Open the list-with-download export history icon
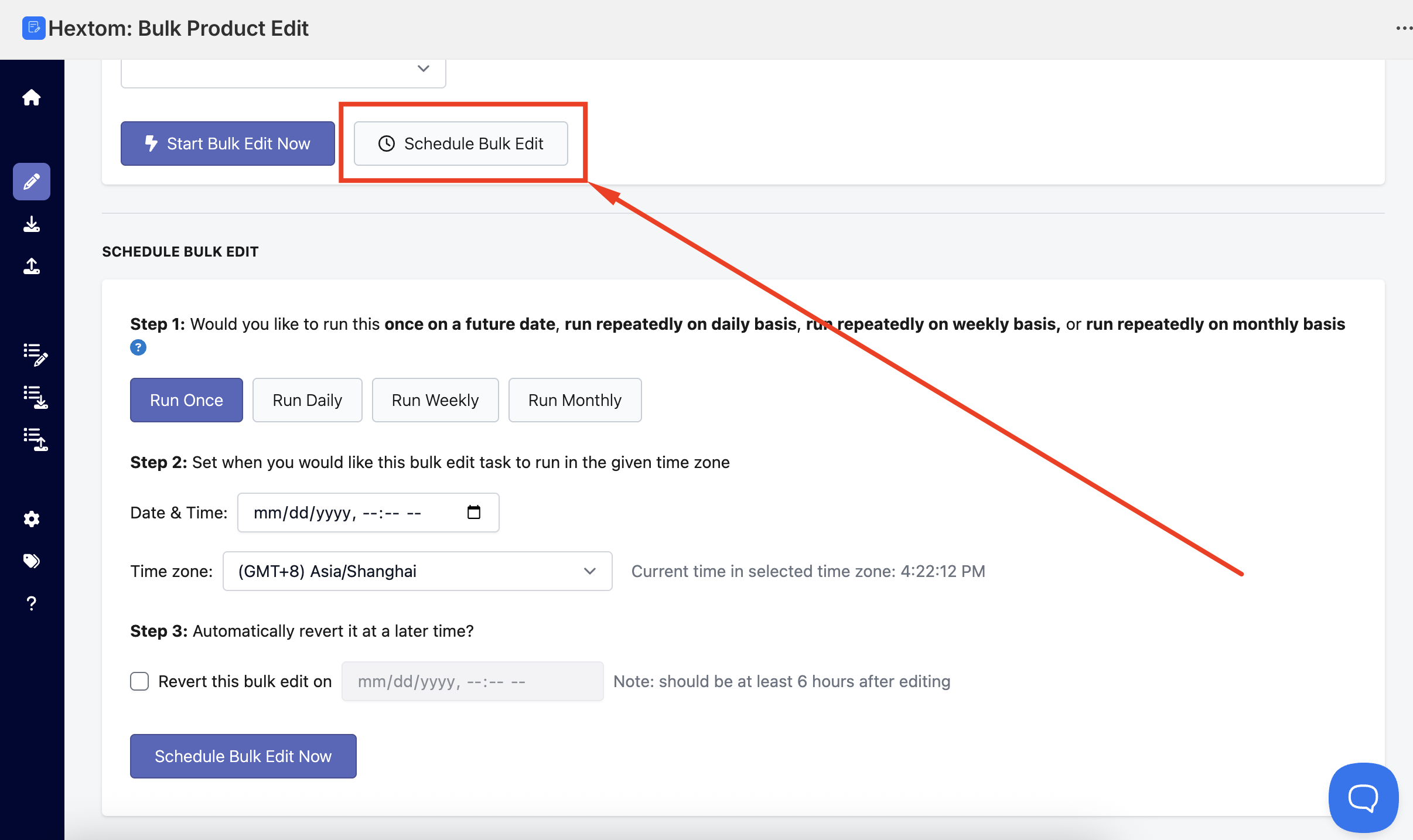The height and width of the screenshot is (840, 1413). (35, 397)
